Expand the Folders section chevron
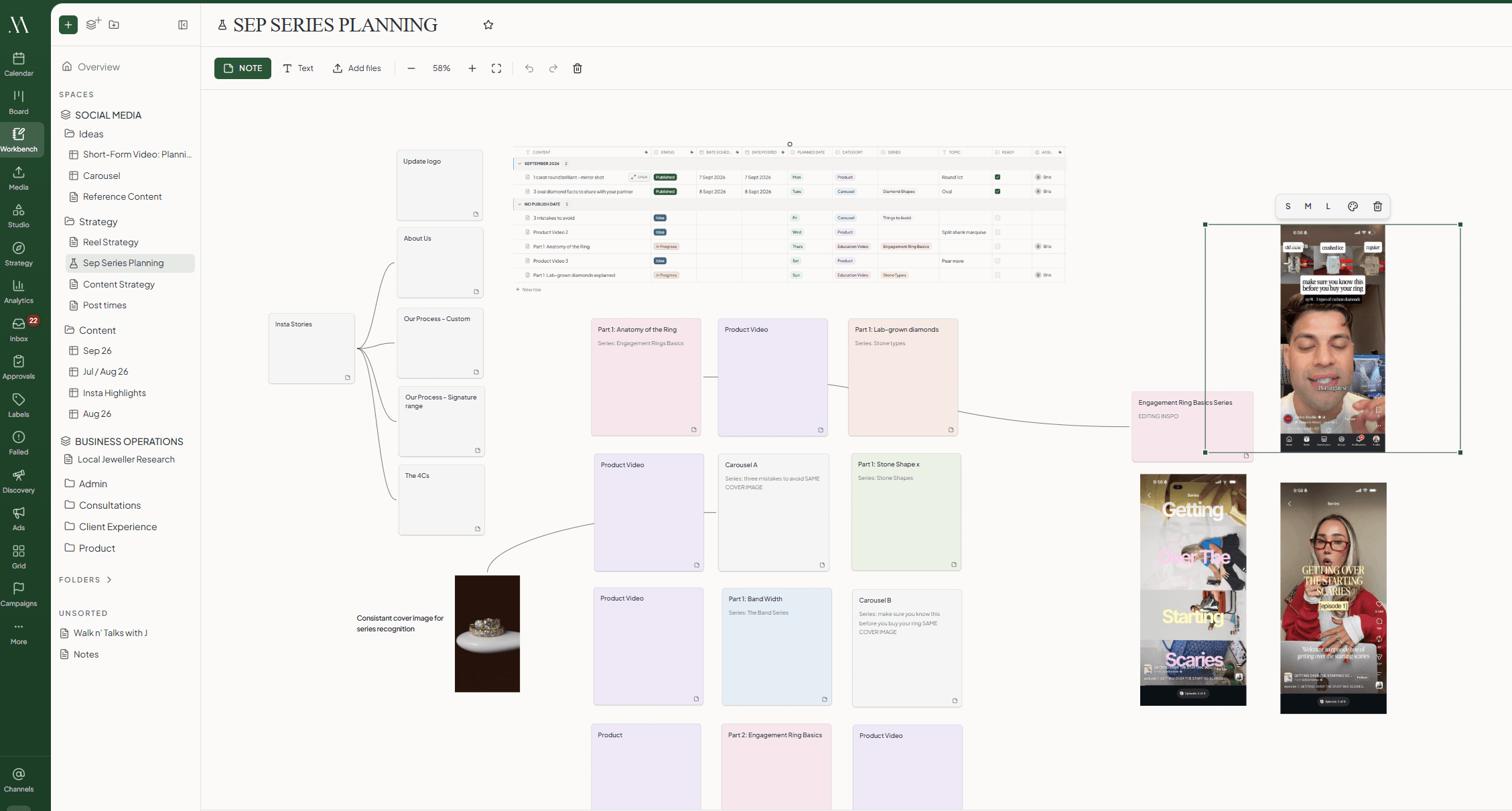The height and width of the screenshot is (811, 1512). 109,580
